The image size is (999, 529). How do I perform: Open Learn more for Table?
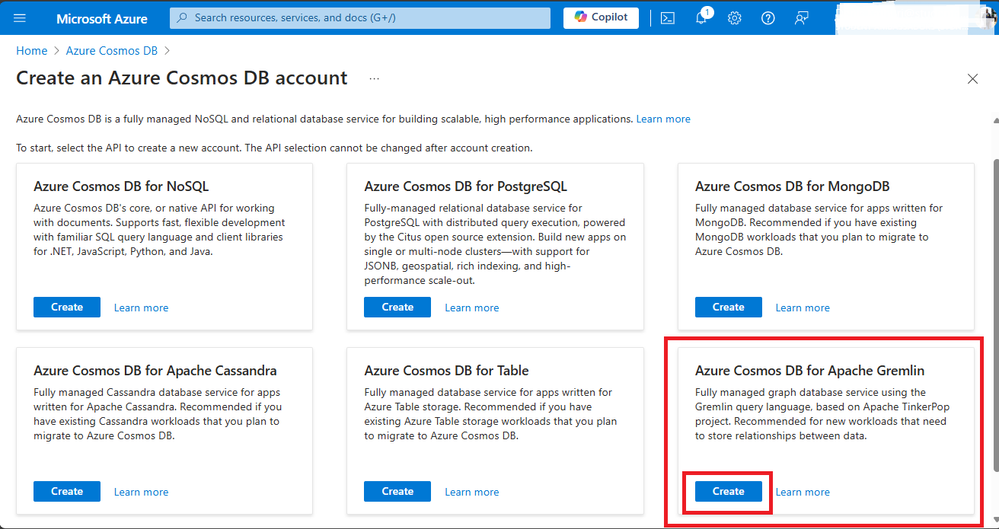click(x=471, y=492)
